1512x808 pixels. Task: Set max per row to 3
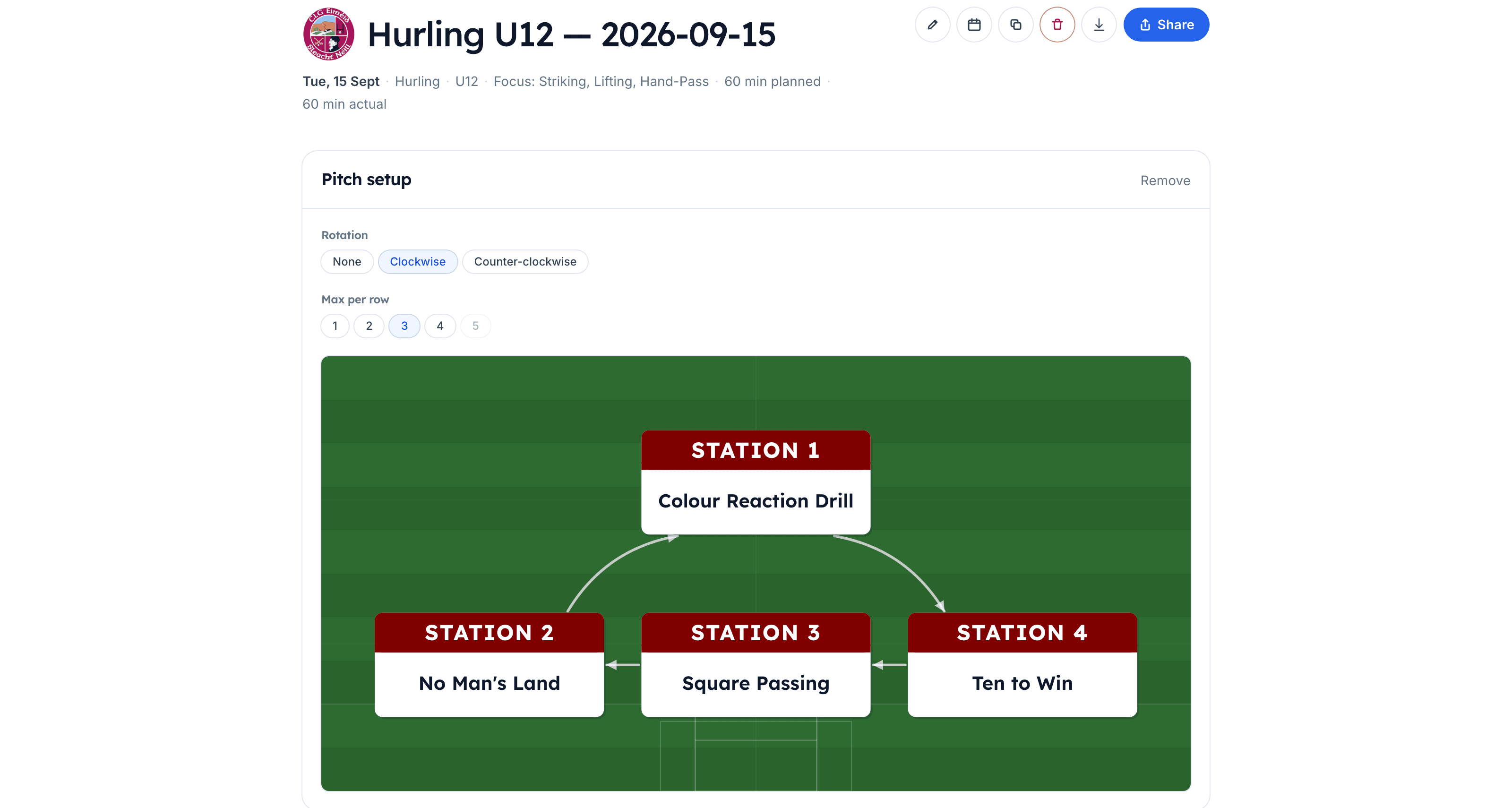point(404,326)
